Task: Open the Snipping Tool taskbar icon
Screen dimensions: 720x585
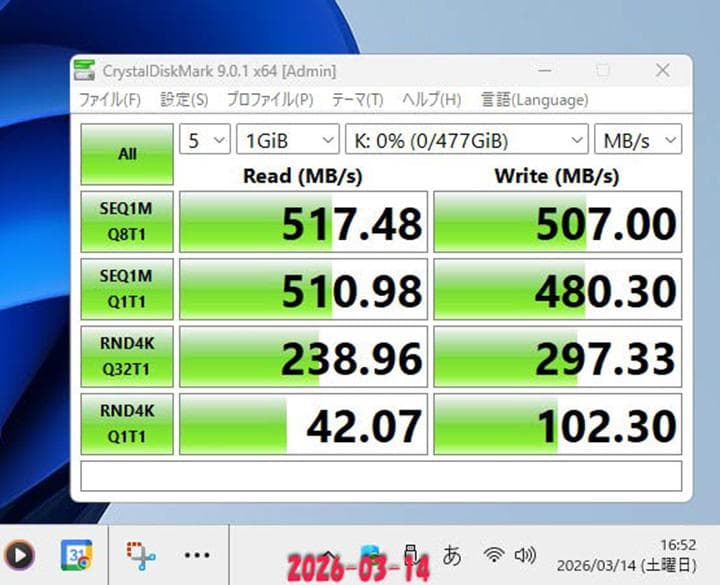Action: click(141, 555)
